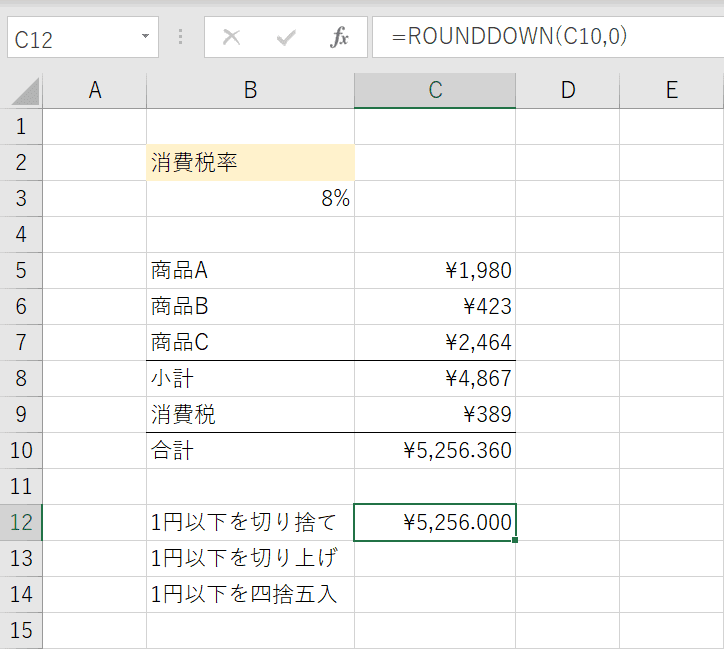Select column B header
This screenshot has height=649, width=724.
(x=250, y=90)
